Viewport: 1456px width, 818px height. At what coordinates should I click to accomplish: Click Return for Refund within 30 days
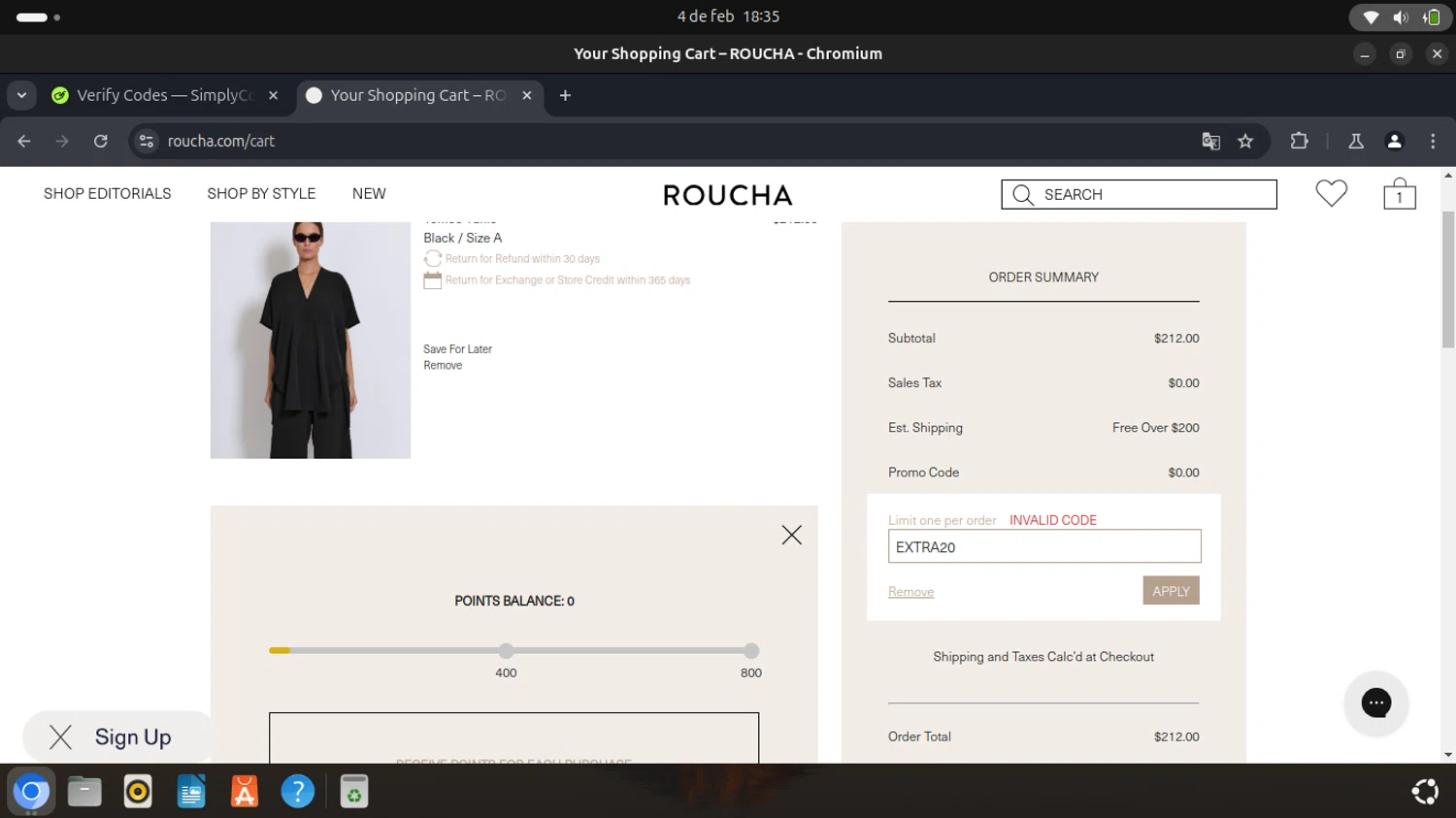522,259
